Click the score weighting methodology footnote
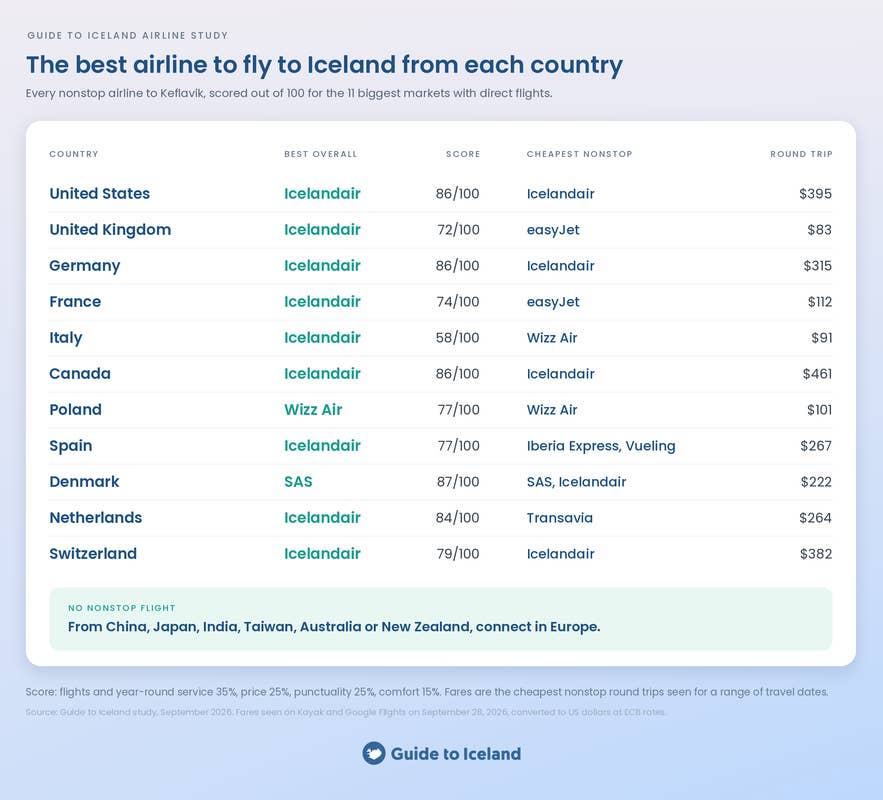This screenshot has height=800, width=883. click(x=427, y=692)
